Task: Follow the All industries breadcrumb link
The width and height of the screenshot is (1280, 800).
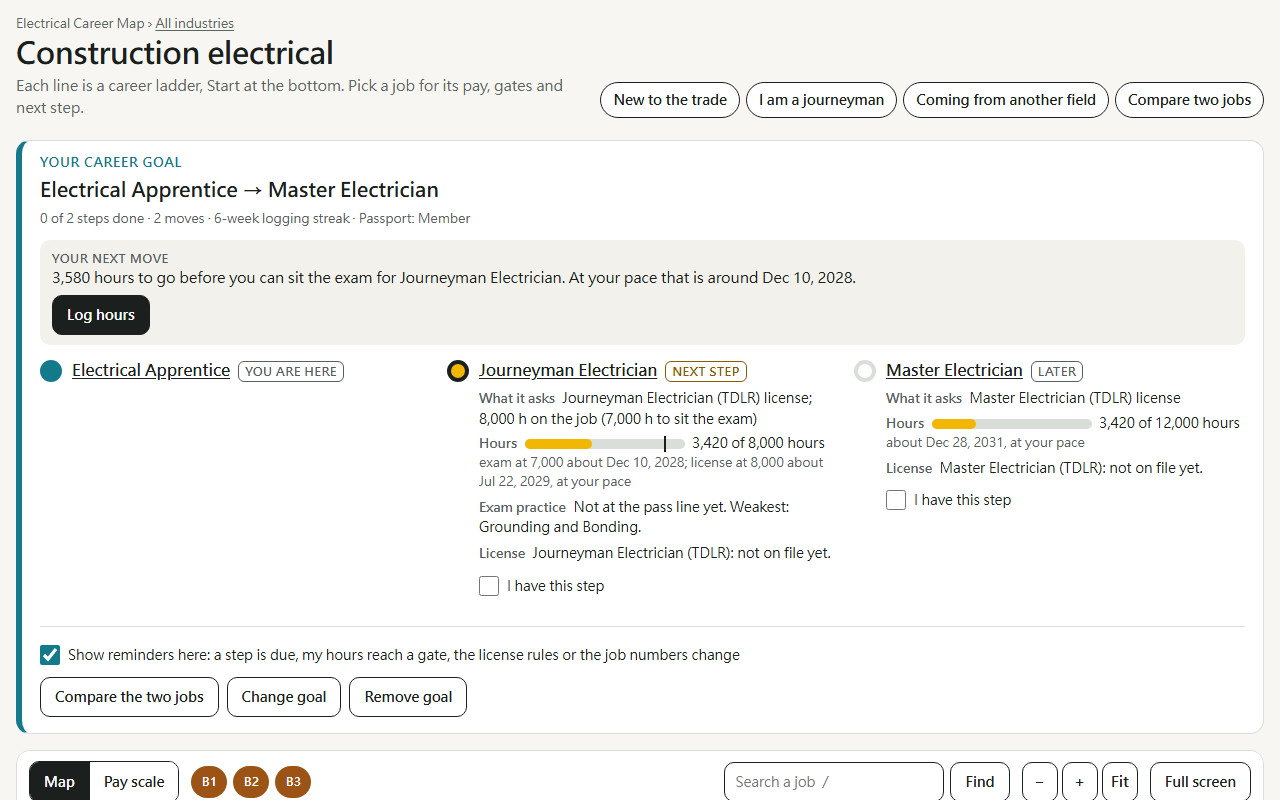Action: click(x=195, y=23)
